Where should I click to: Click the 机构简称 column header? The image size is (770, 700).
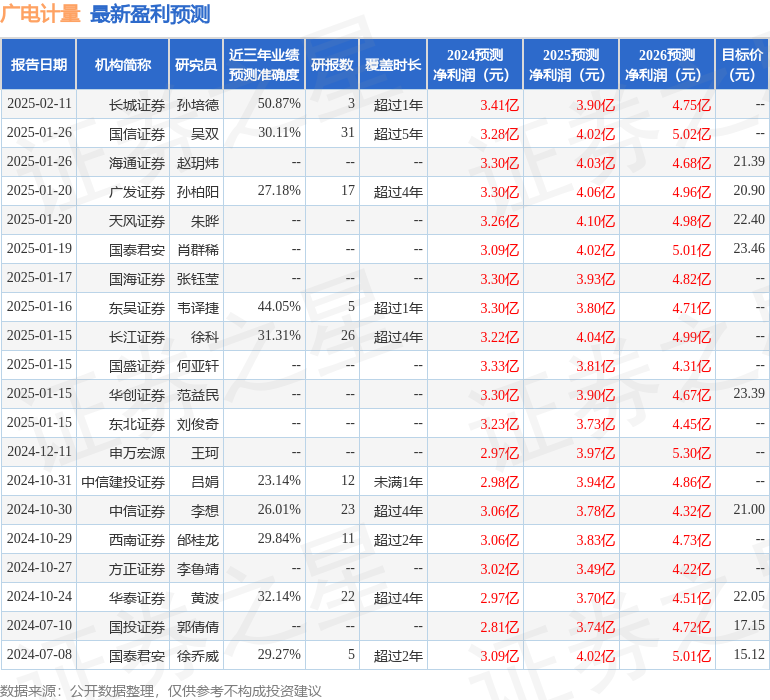[x=123, y=64]
